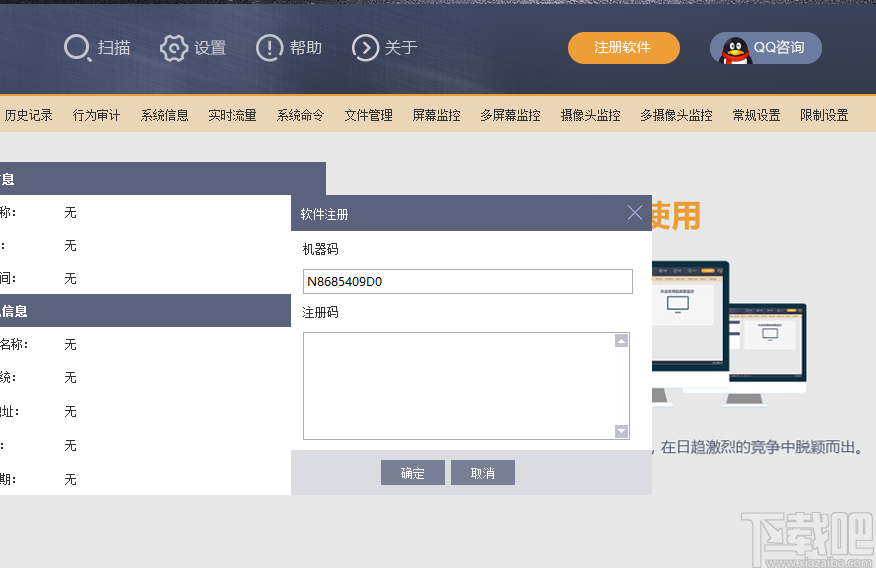Viewport: 876px width, 568px height.
Task: Close the 软件注册 dialog
Action: (x=635, y=212)
